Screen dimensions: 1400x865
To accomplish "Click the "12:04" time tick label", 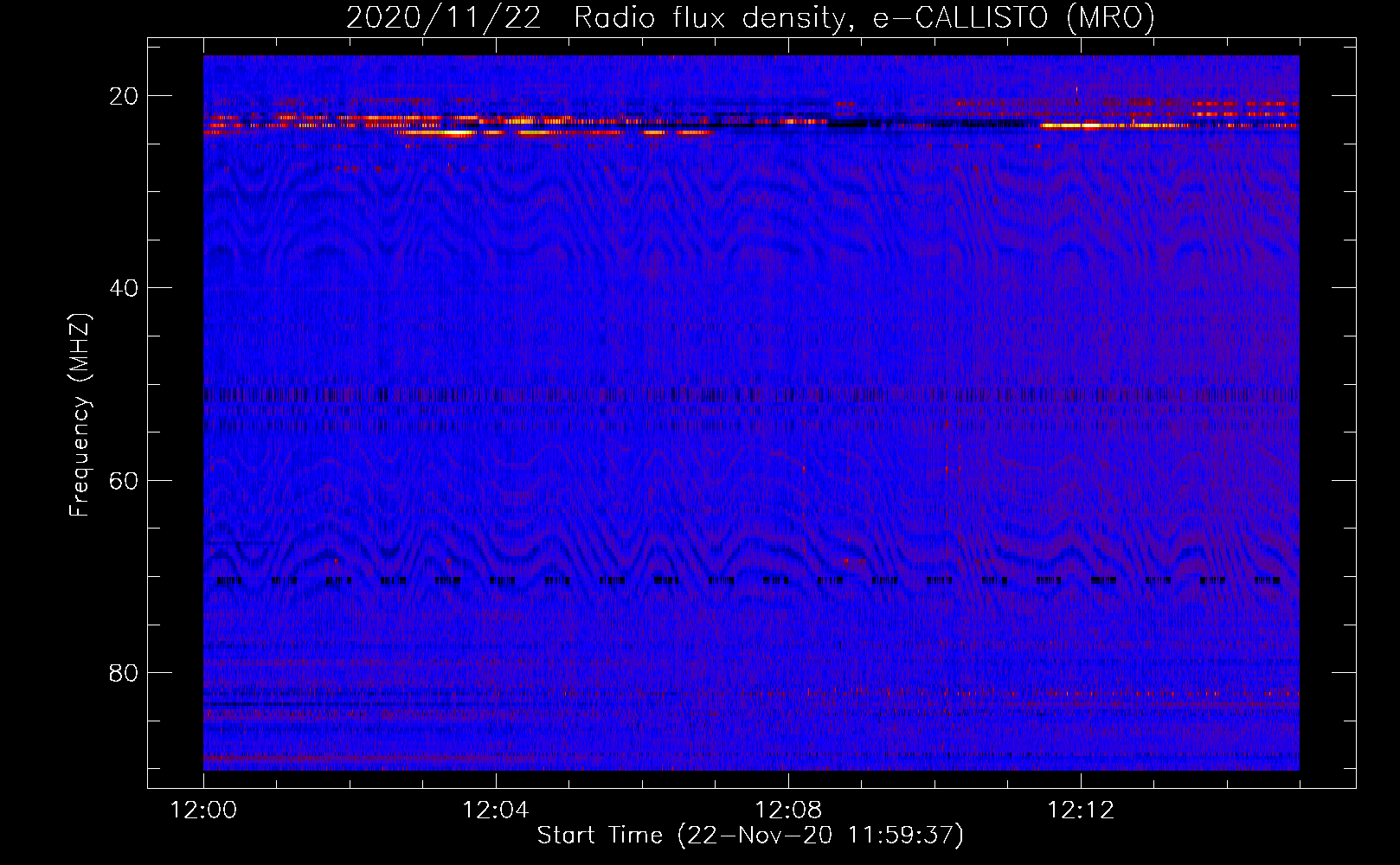I will click(x=496, y=811).
